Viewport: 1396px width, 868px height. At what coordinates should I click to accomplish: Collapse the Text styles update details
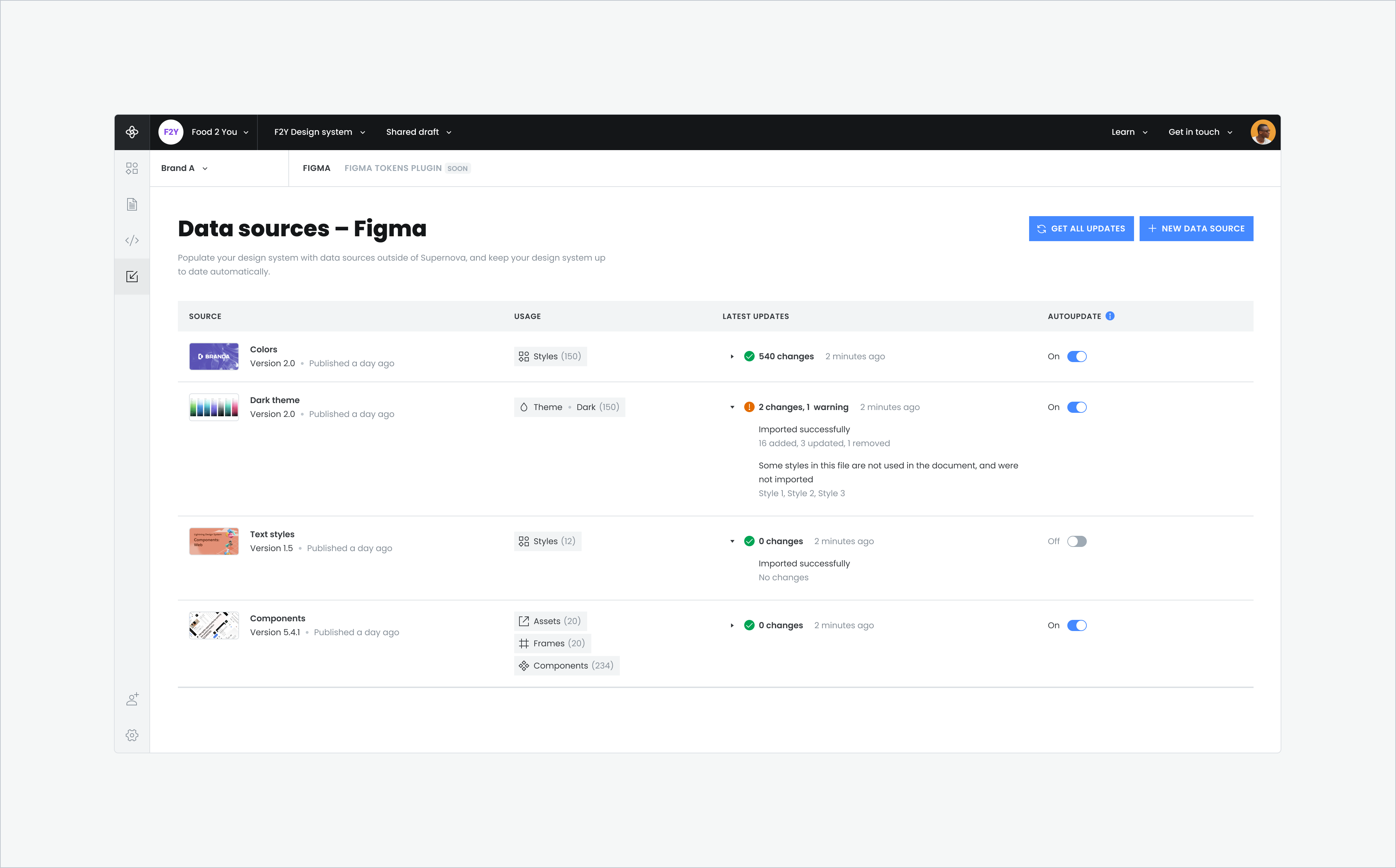732,541
